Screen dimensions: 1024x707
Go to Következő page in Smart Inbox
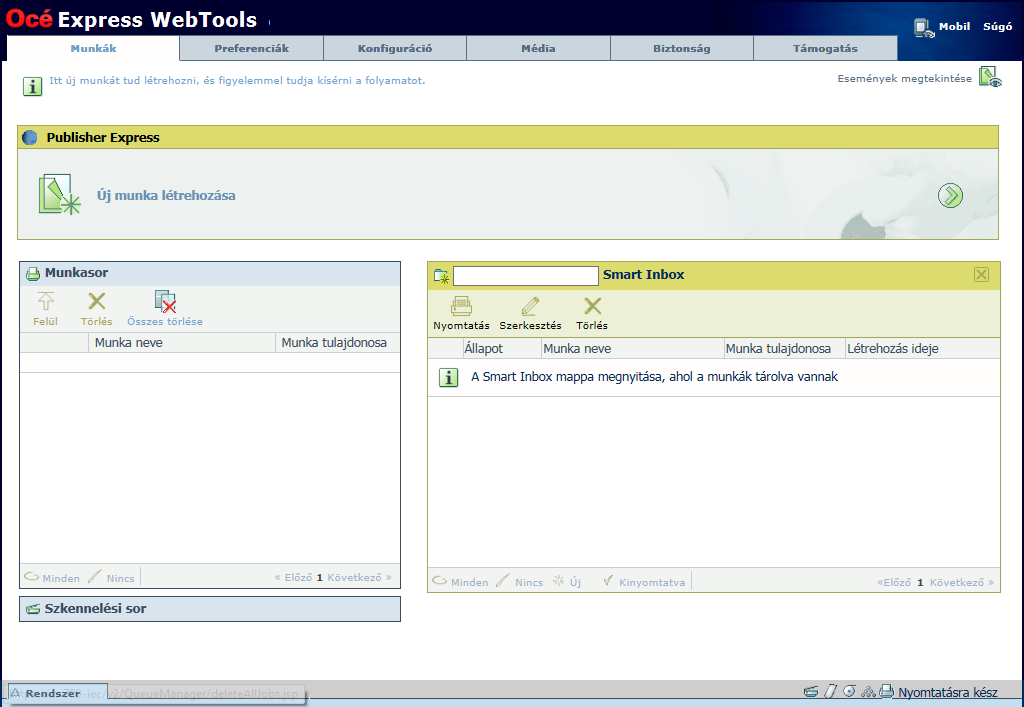[x=962, y=582]
